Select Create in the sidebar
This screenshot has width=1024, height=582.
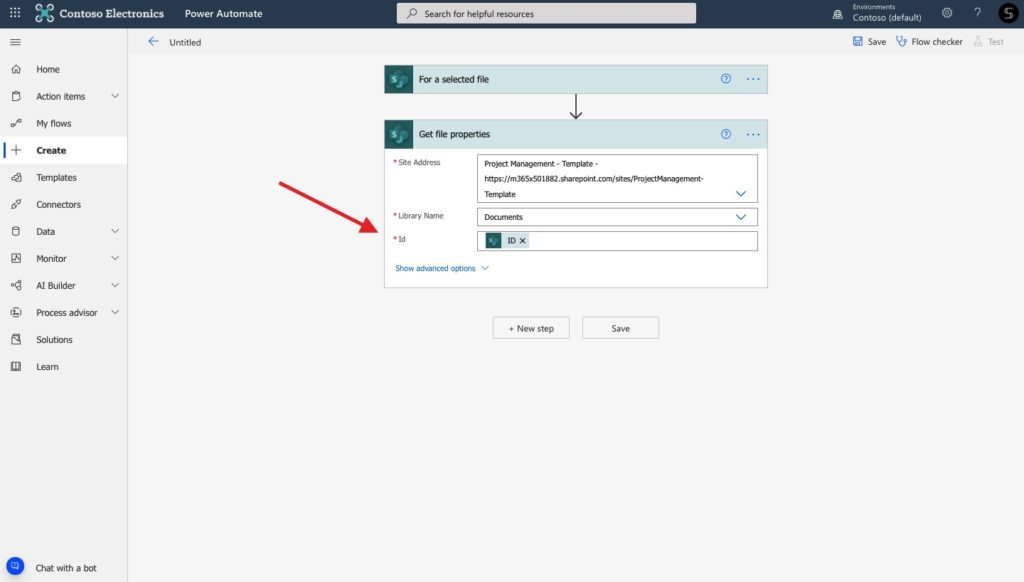[x=63, y=150]
